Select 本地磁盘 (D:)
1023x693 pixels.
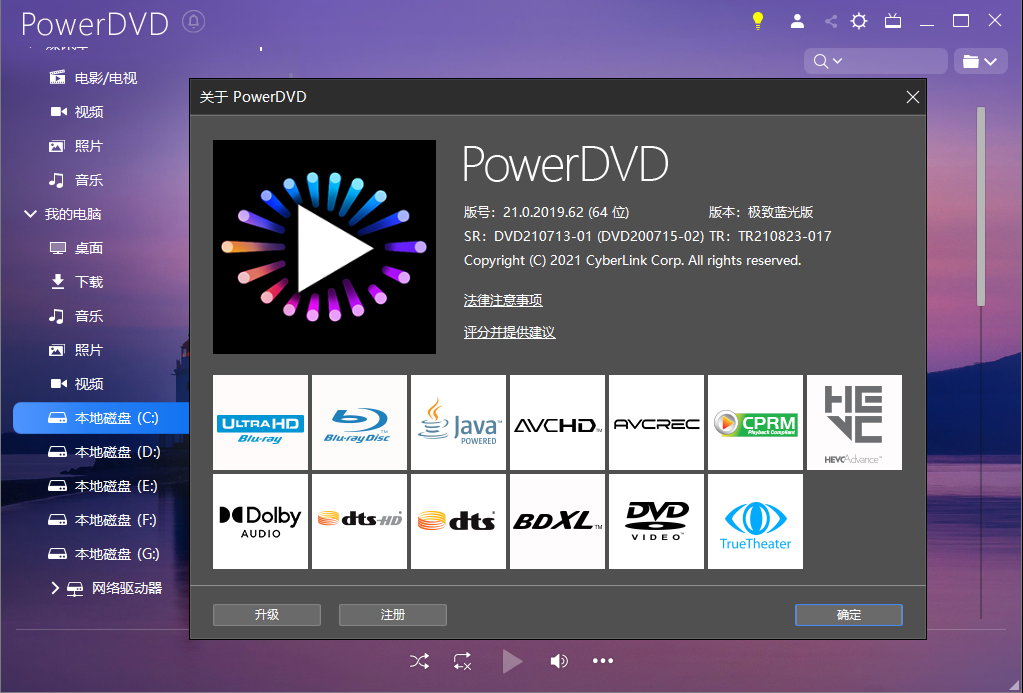pos(102,452)
